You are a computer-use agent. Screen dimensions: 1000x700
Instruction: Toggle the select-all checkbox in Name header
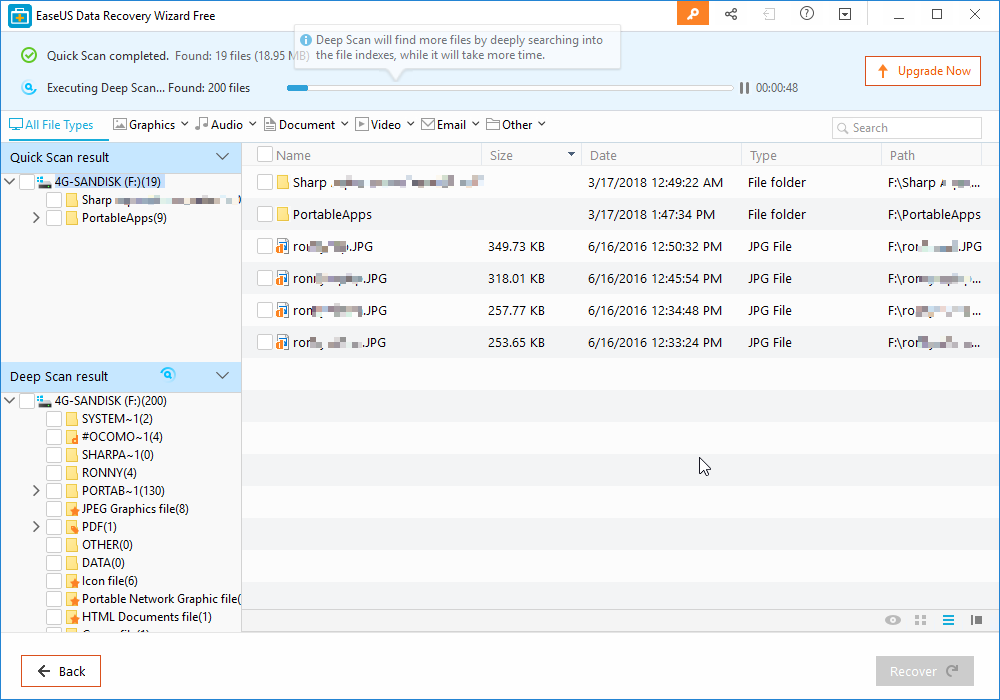(x=265, y=154)
